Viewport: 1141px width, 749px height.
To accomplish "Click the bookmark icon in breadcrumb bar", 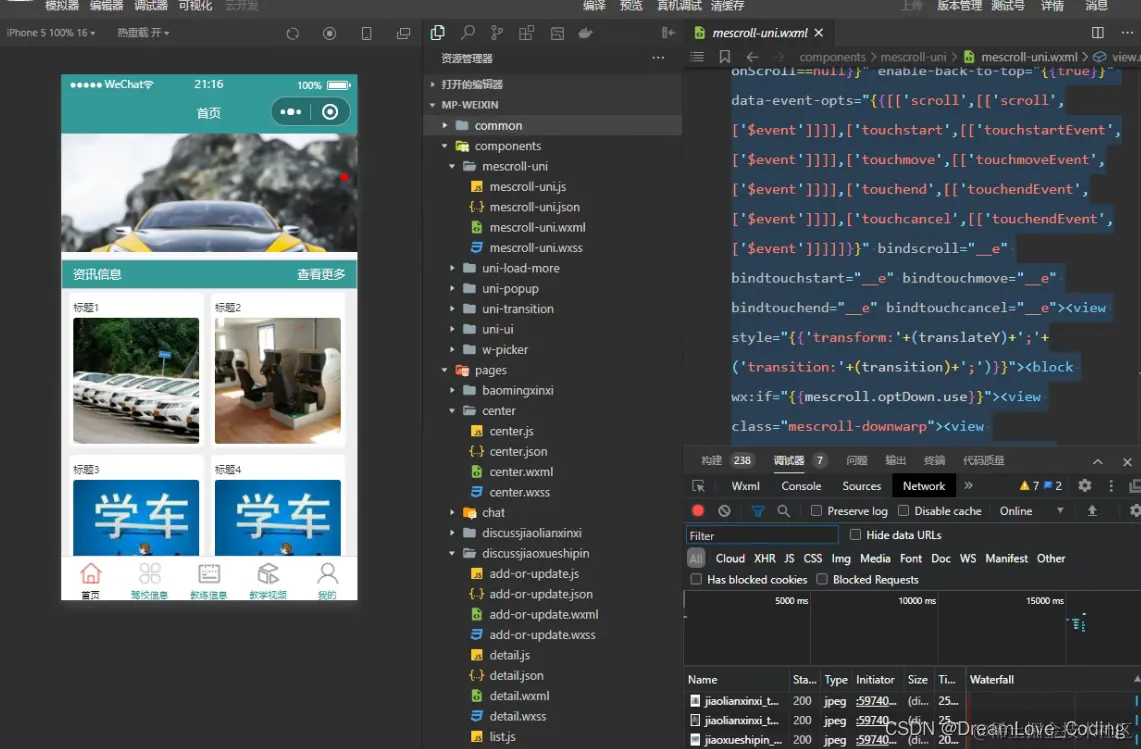I will coord(725,57).
